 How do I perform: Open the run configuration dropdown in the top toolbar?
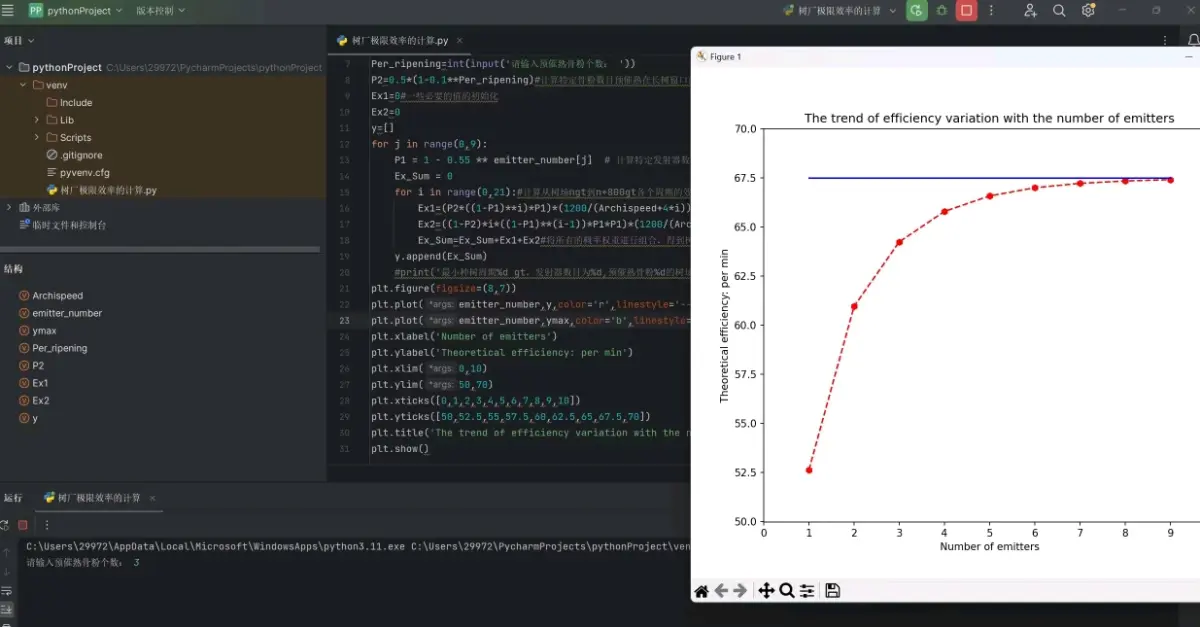tap(838, 10)
